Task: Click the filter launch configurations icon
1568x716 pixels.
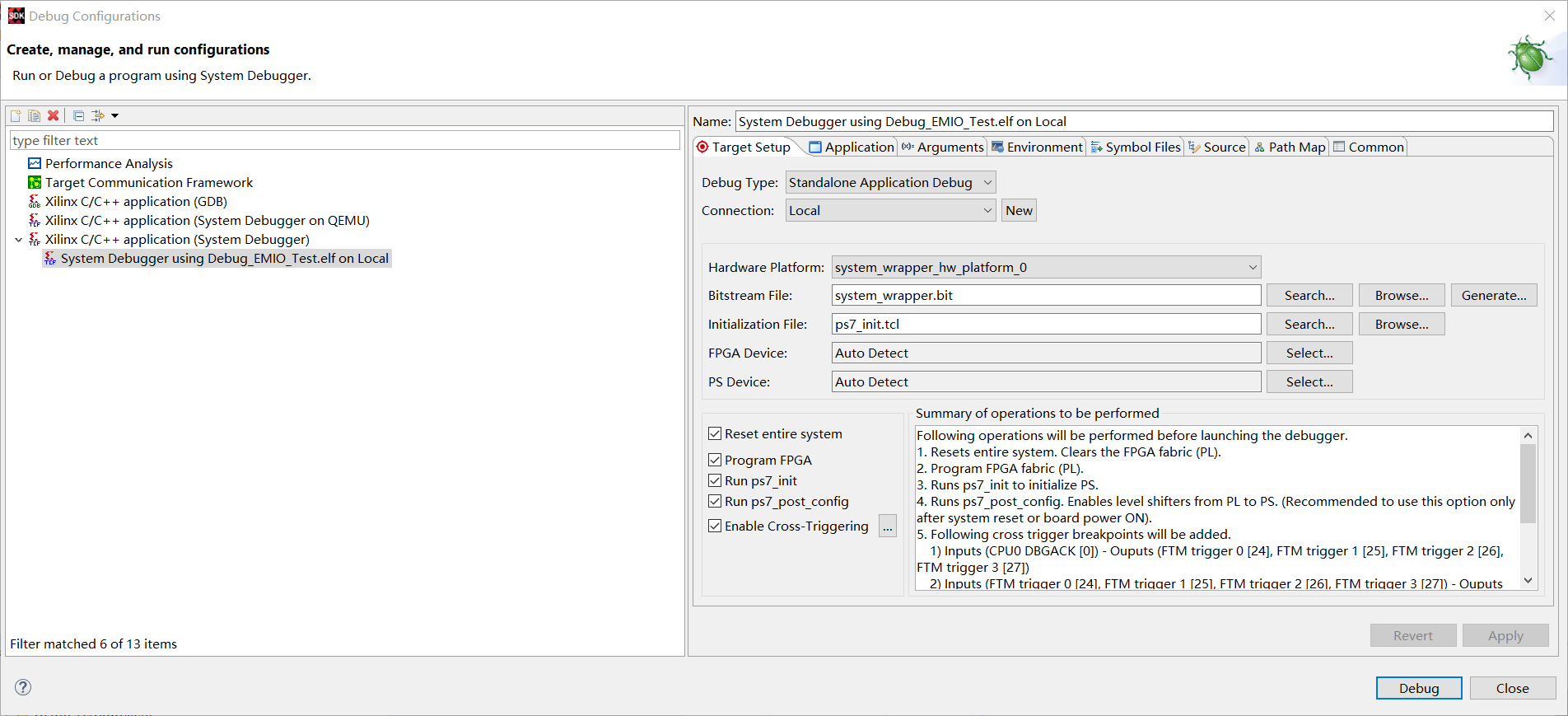Action: pyautogui.click(x=98, y=116)
